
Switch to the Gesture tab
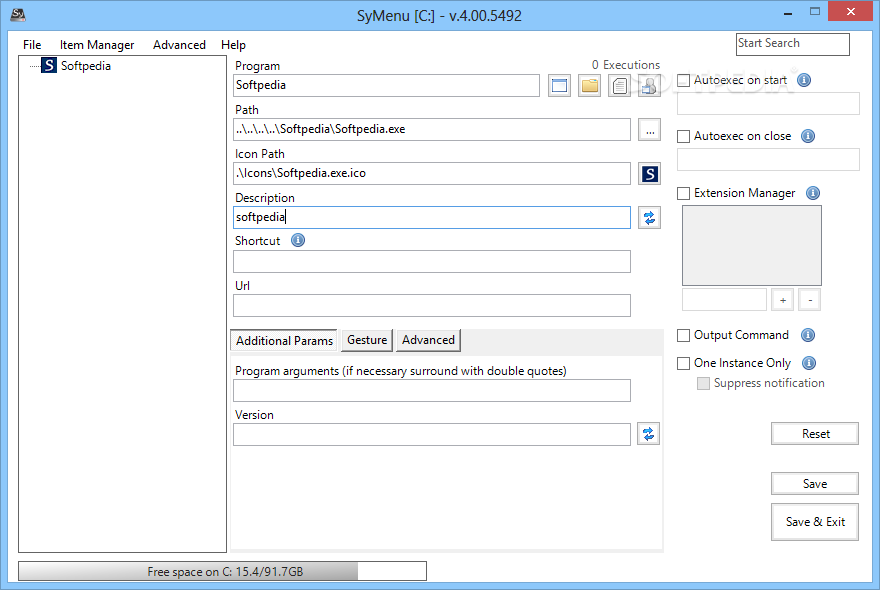(367, 340)
